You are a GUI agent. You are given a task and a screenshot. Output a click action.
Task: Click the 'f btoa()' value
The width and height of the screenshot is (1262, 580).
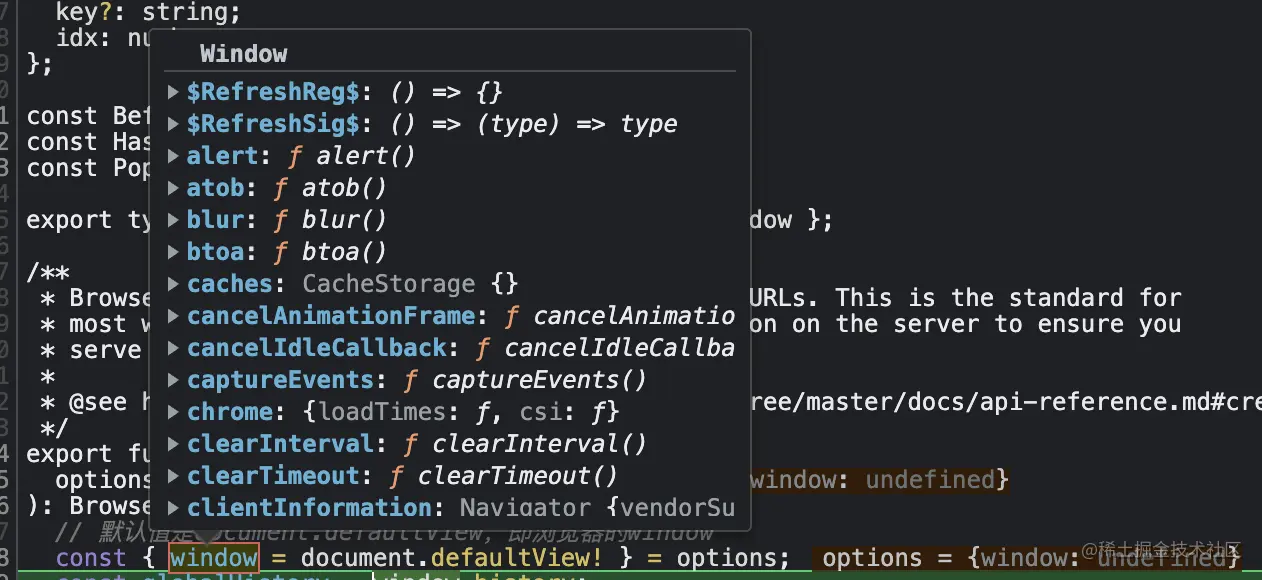point(330,253)
